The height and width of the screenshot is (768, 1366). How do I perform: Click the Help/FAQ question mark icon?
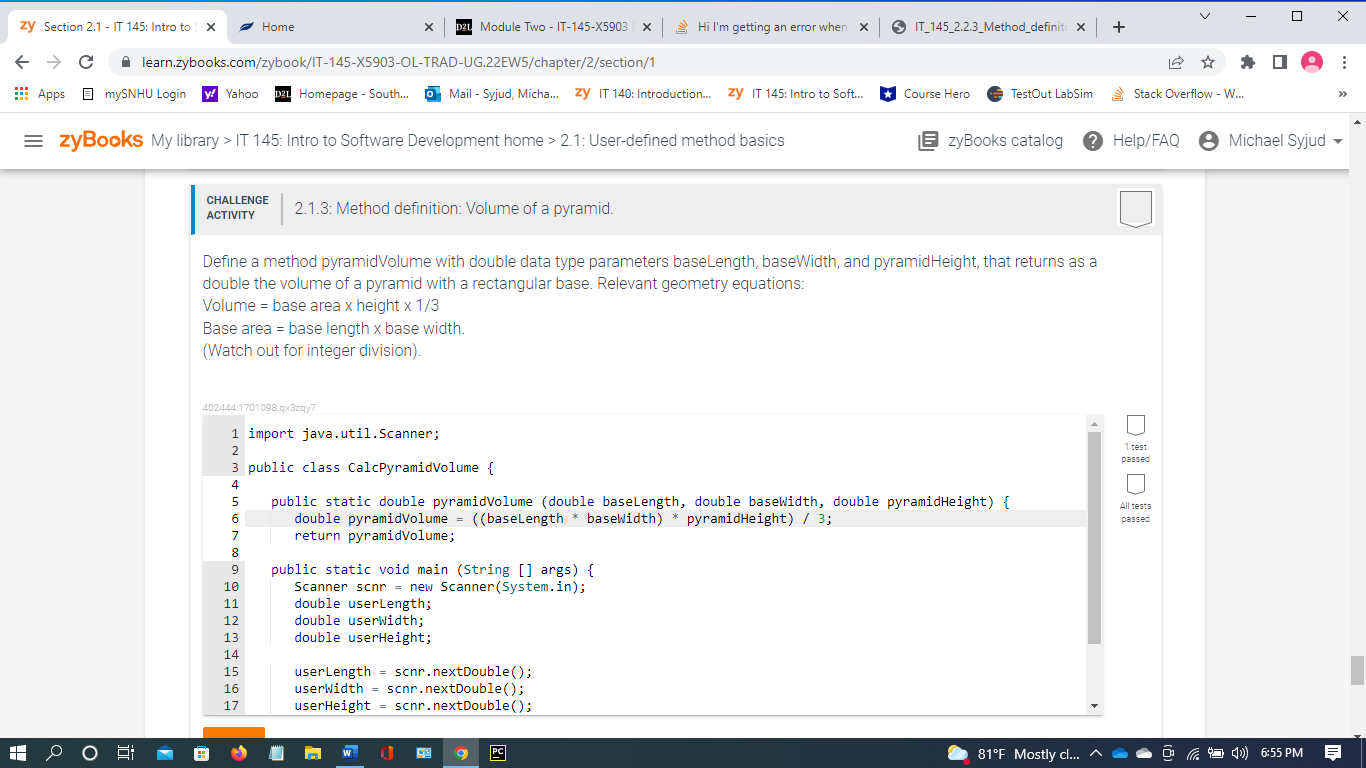point(1094,140)
